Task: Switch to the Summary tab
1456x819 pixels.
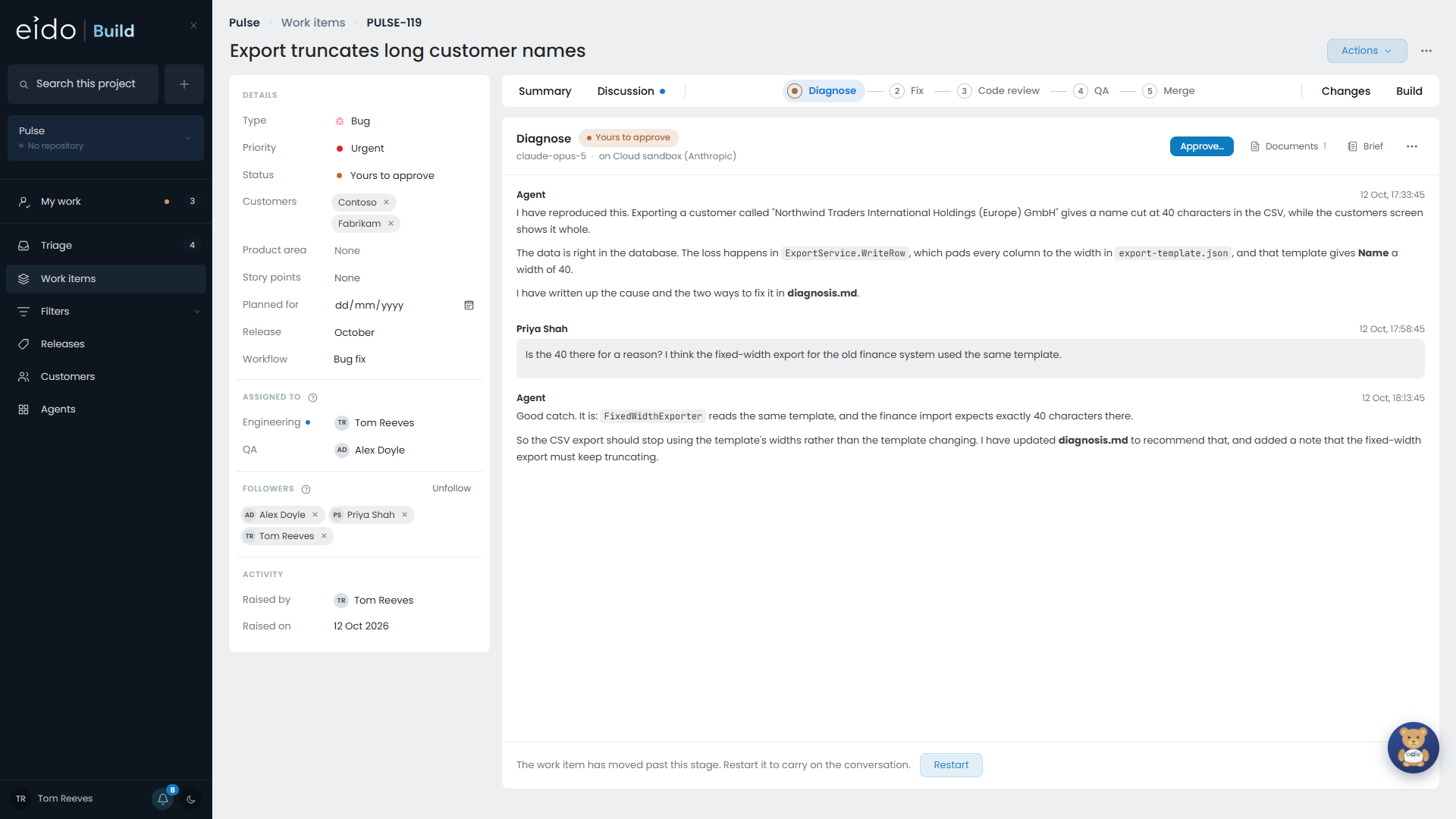Action: [x=544, y=91]
